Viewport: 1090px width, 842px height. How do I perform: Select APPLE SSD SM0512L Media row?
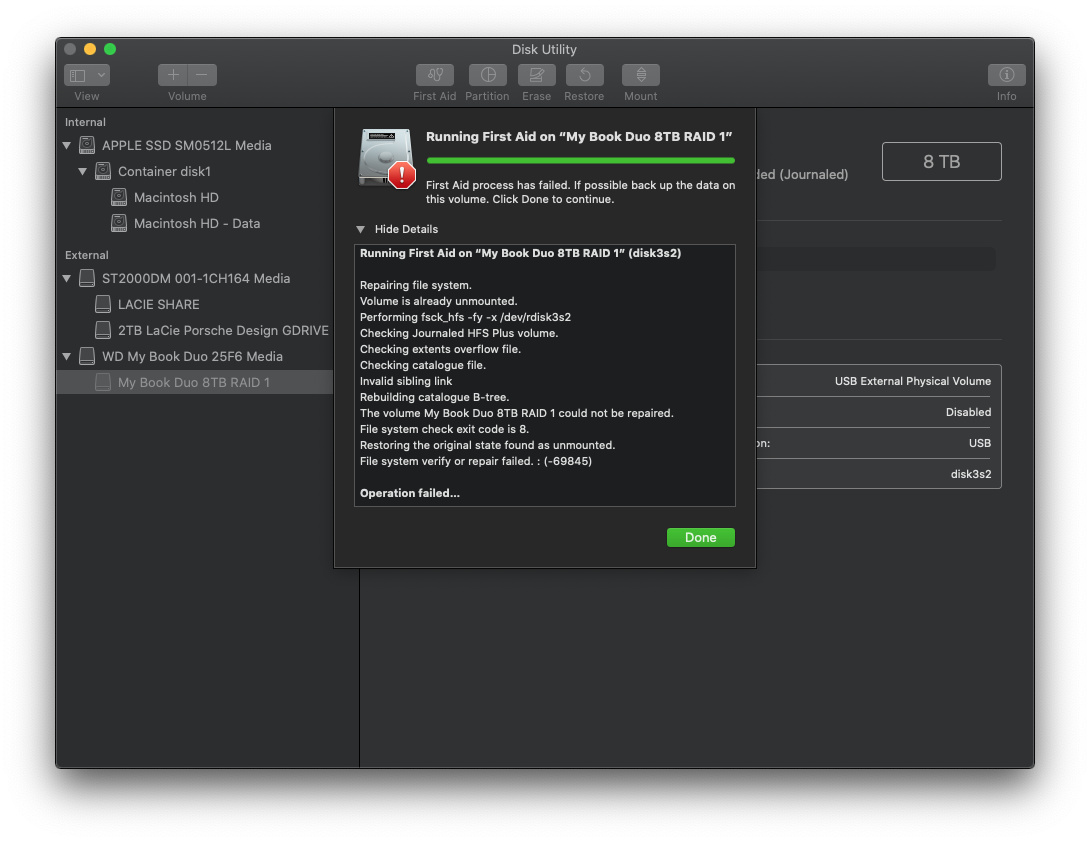pyautogui.click(x=195, y=145)
